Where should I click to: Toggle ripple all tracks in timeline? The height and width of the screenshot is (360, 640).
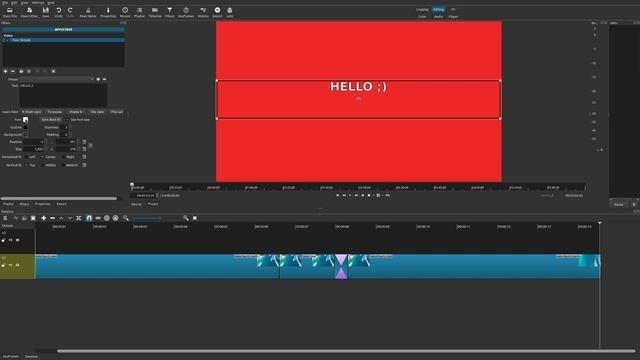(116, 218)
